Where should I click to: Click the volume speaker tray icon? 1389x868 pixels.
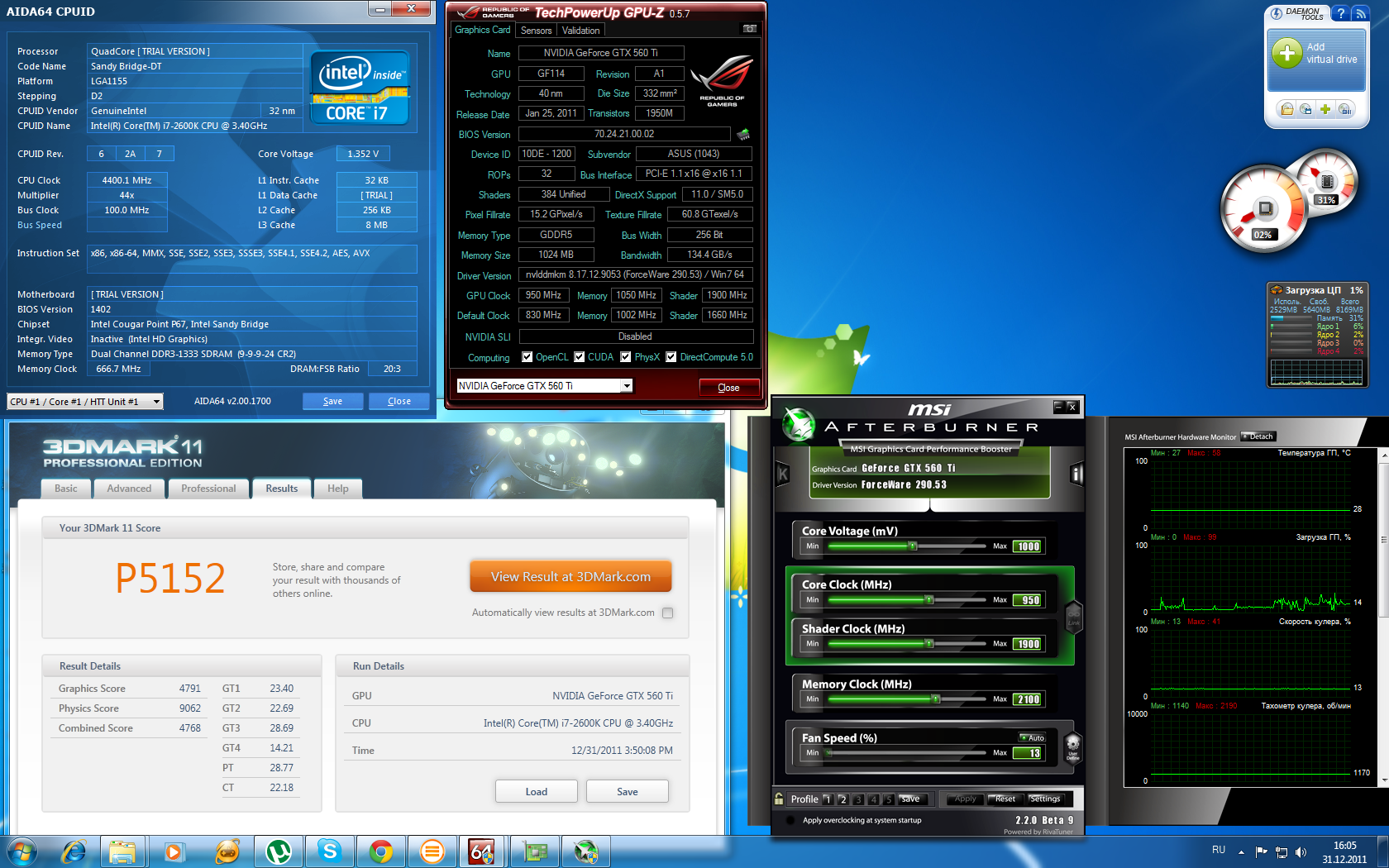[1301, 852]
